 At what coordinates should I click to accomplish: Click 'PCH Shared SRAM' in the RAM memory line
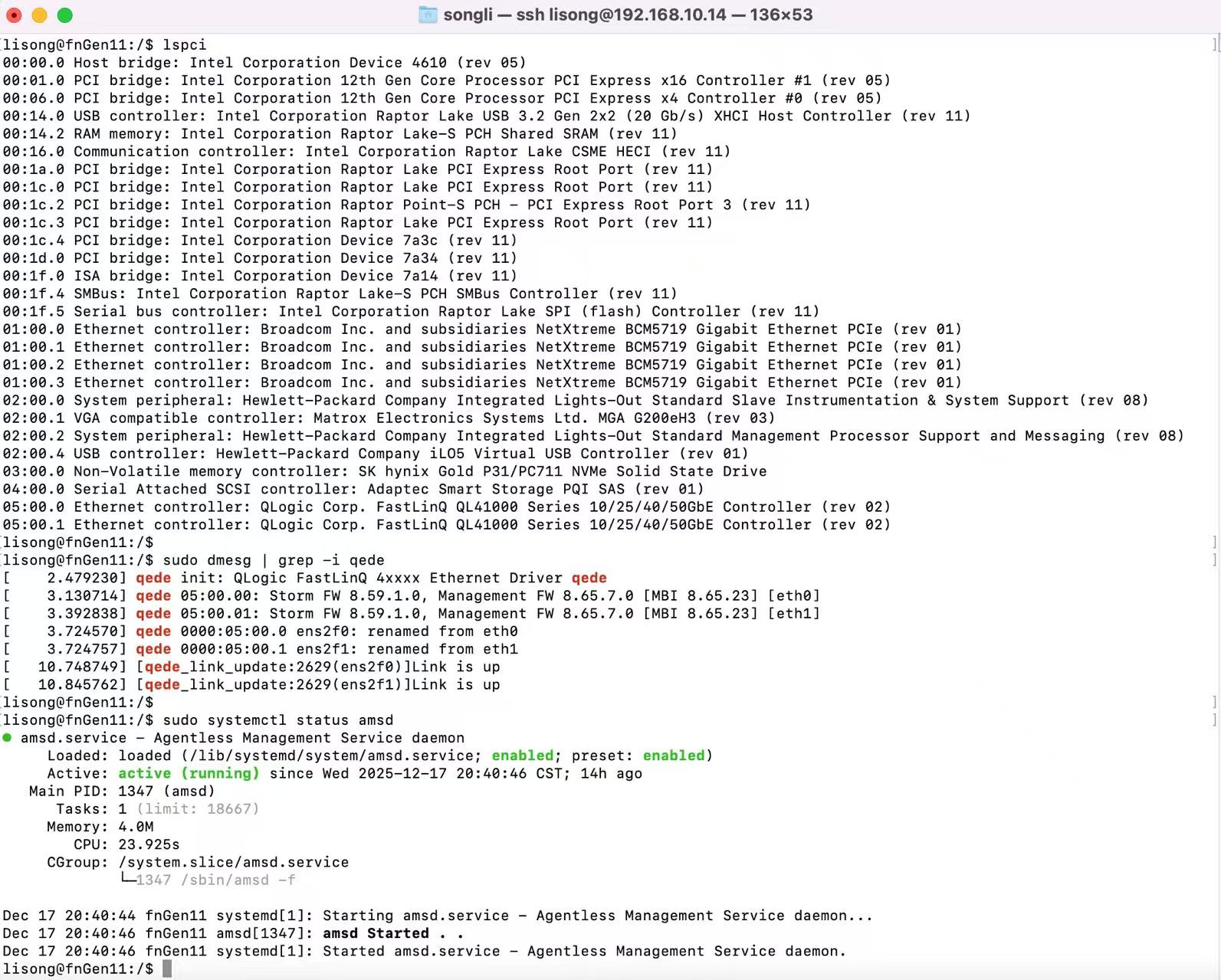[532, 133]
